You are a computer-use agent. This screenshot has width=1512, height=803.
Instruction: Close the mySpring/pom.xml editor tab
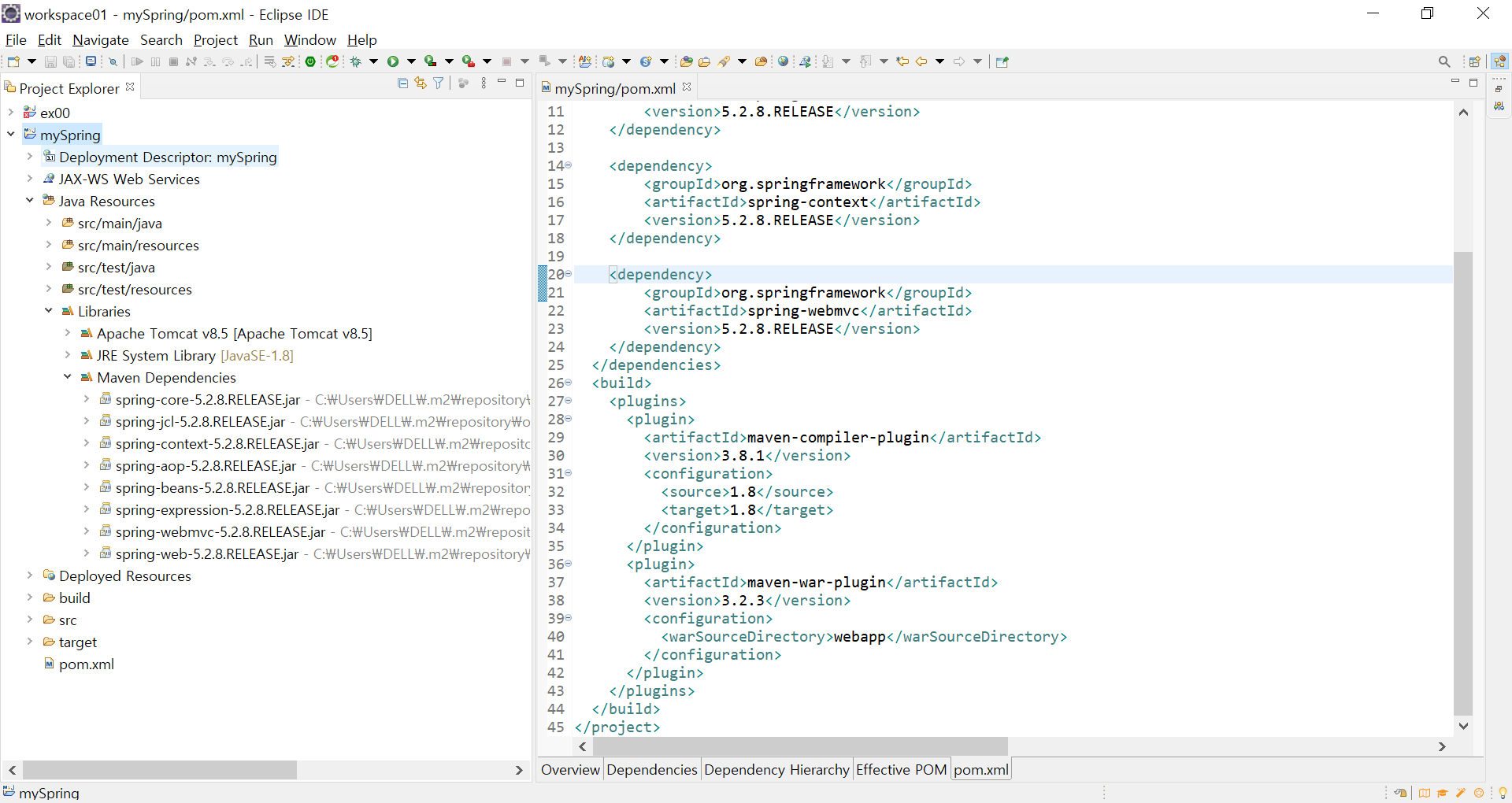coord(687,87)
